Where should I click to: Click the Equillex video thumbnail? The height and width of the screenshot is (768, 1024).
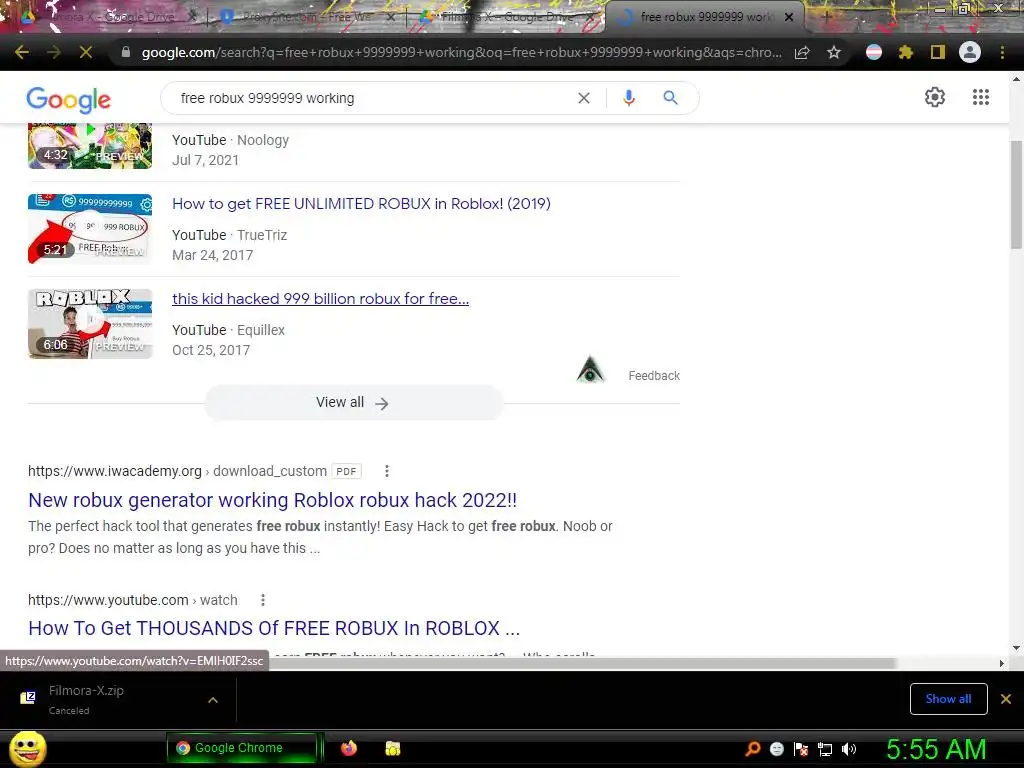[90, 324]
